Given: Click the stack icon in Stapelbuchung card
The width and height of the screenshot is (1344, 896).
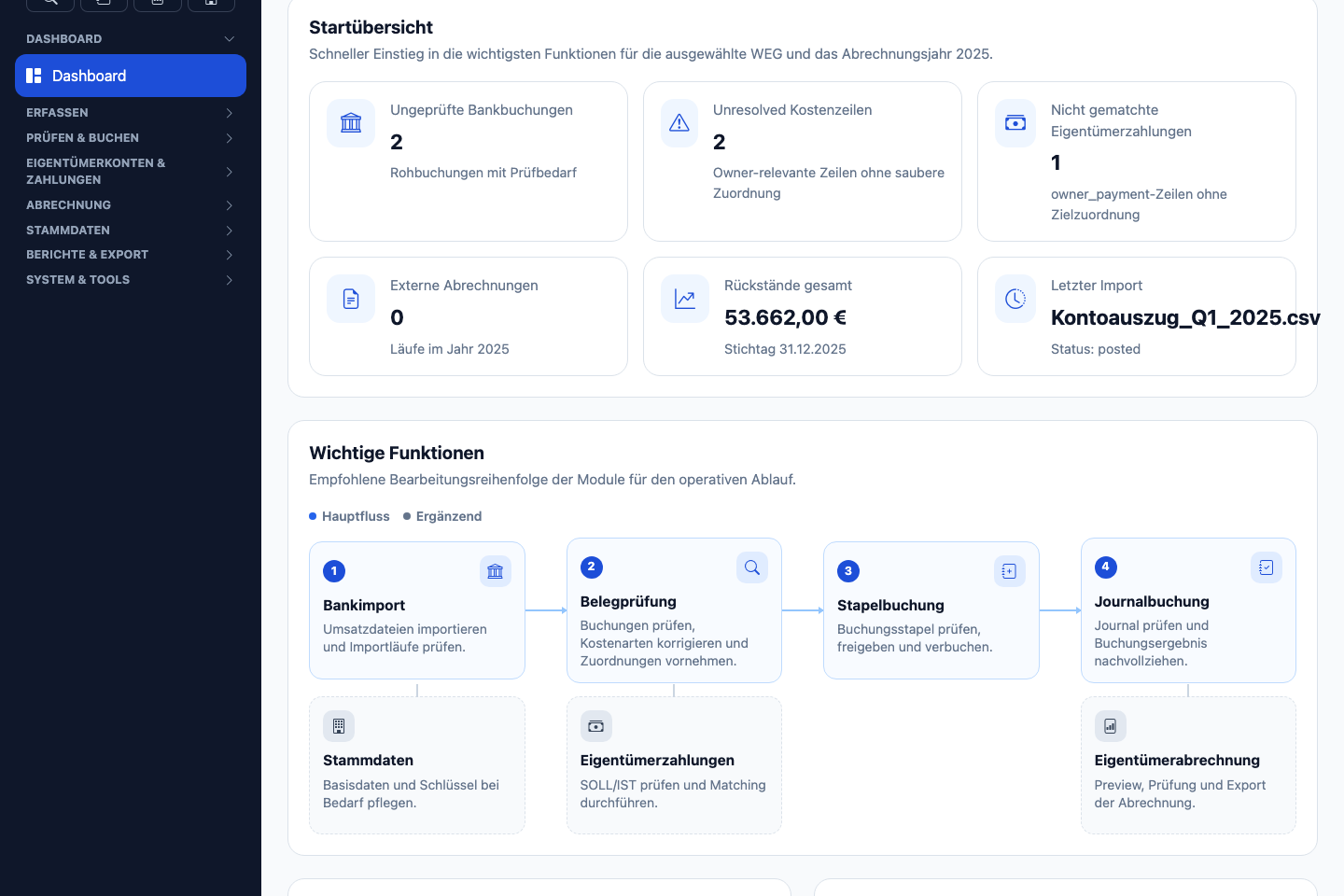Looking at the screenshot, I should (x=1009, y=571).
